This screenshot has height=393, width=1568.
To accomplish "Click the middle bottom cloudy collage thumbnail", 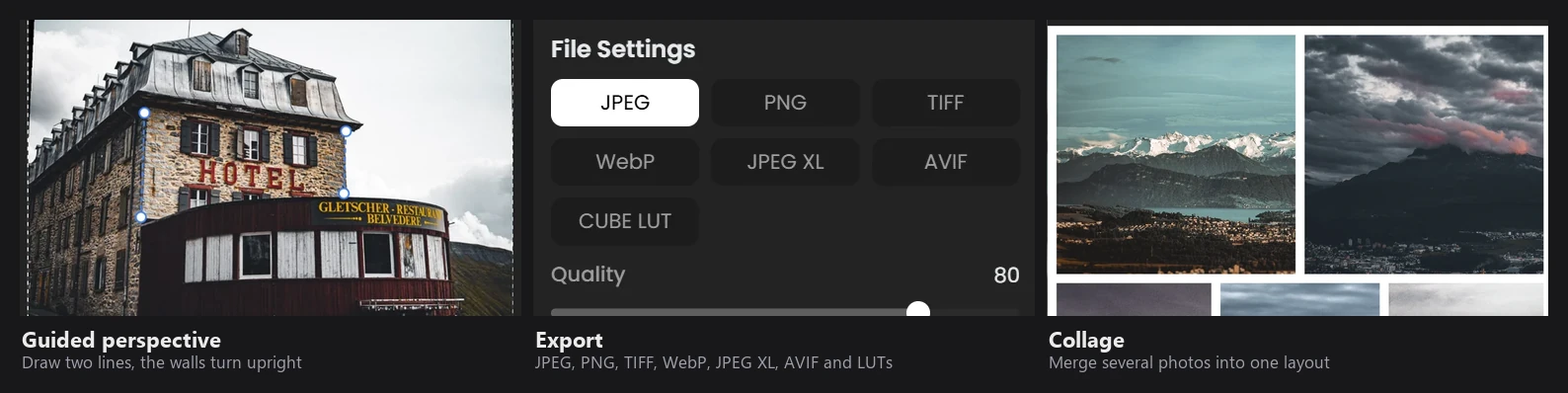I will (1299, 299).
